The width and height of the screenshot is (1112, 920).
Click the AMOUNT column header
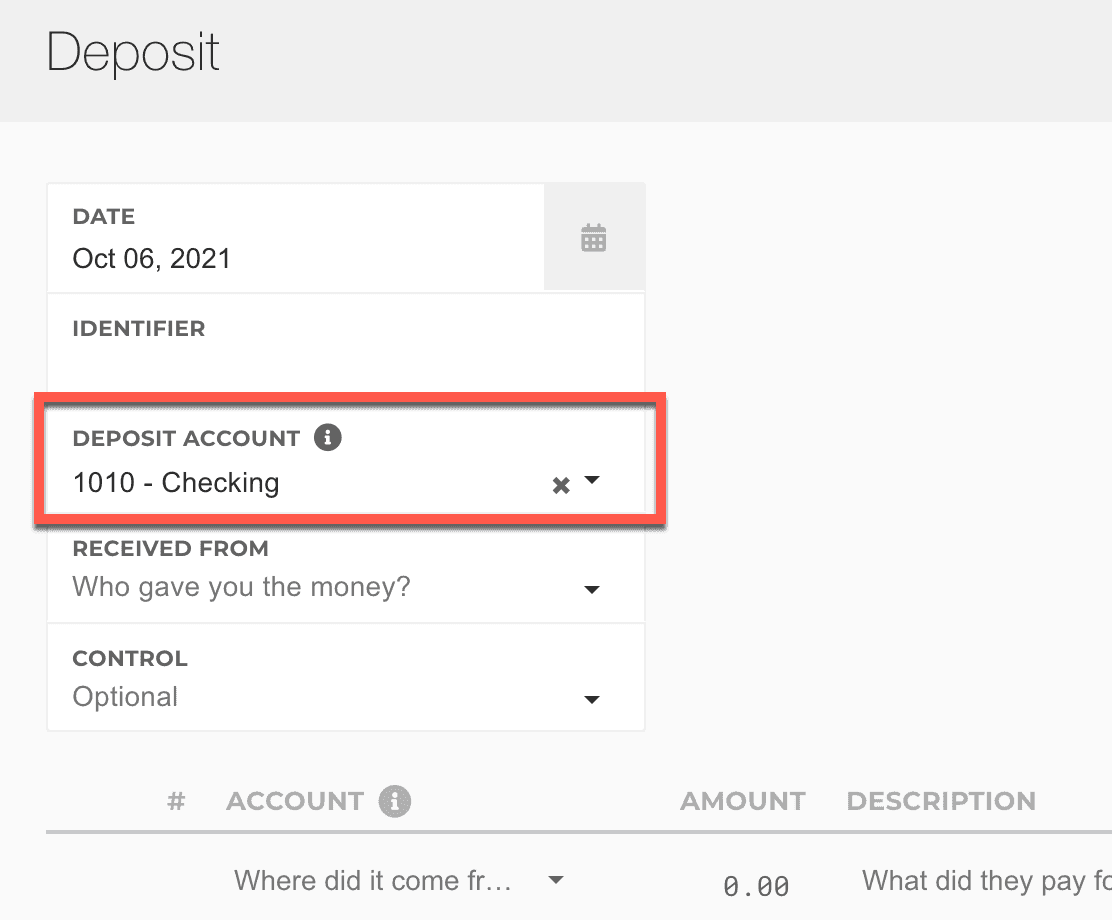click(x=742, y=801)
